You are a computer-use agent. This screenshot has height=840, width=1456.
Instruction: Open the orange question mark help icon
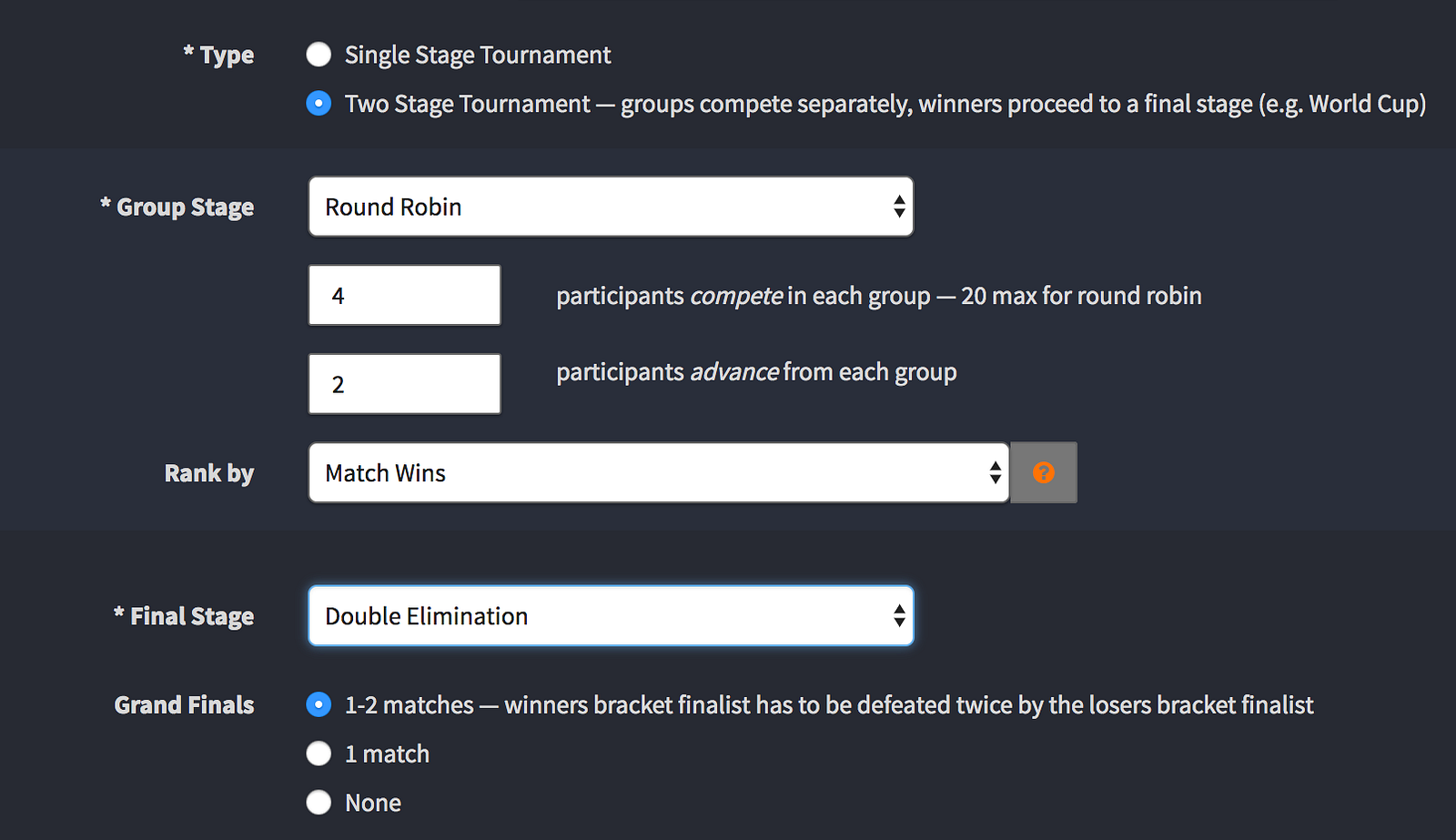tap(1044, 472)
